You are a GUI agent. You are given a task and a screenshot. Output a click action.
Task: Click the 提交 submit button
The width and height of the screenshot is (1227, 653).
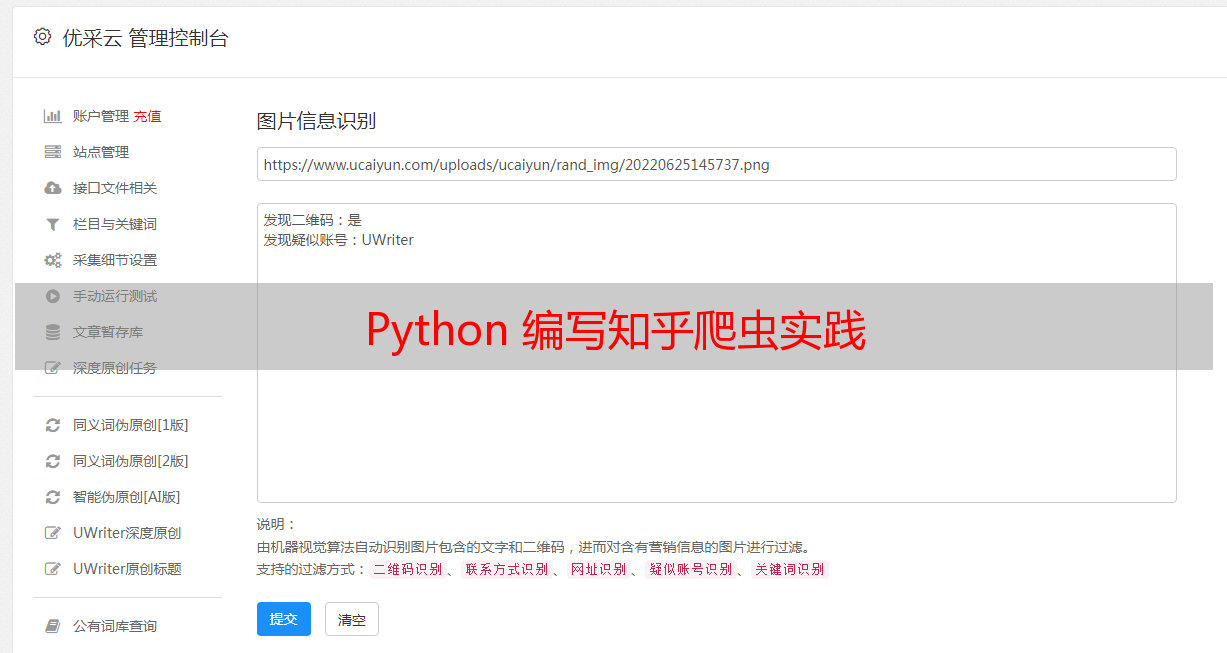click(x=284, y=619)
